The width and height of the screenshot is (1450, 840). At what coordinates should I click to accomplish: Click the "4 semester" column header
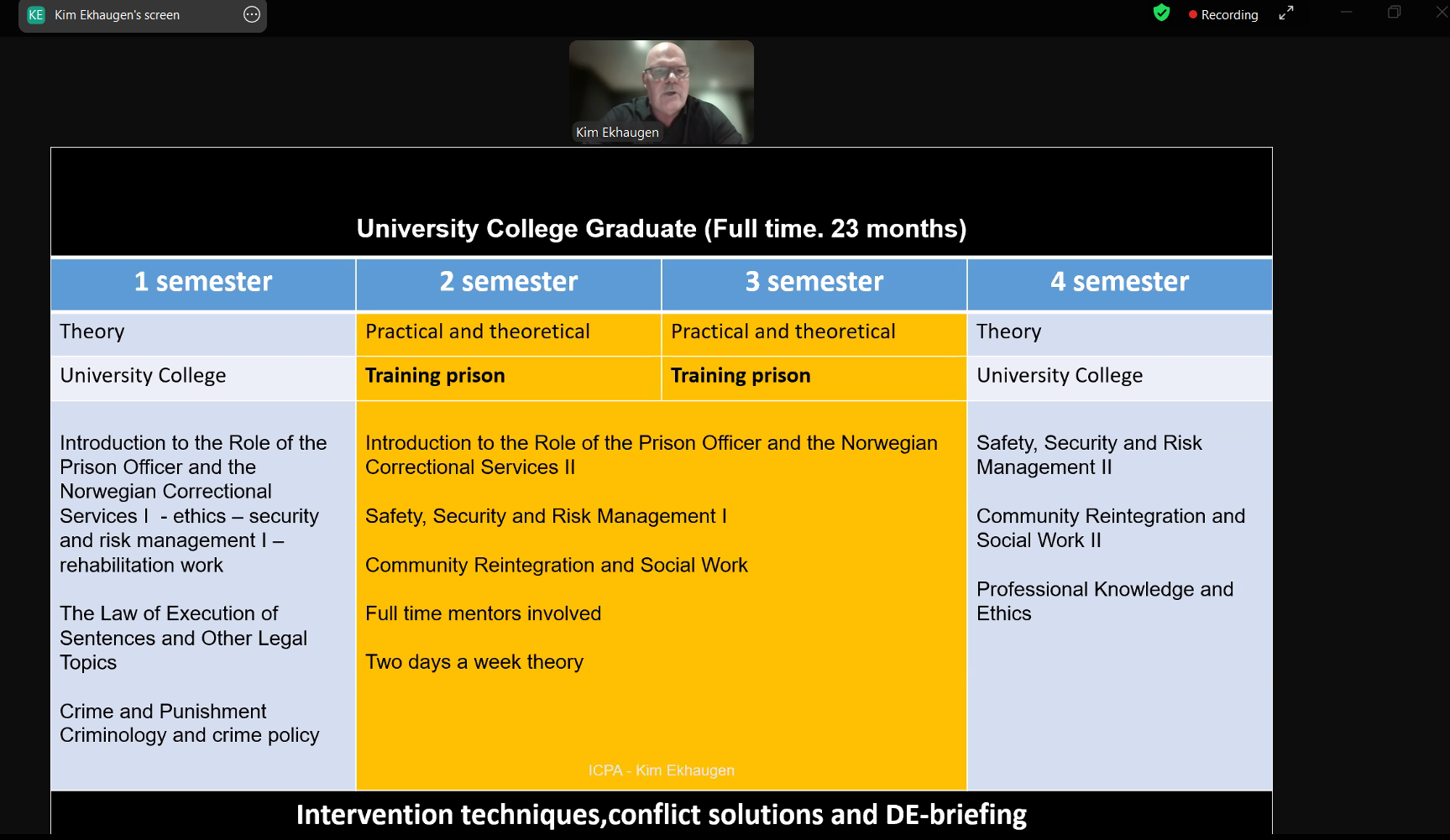point(1119,282)
